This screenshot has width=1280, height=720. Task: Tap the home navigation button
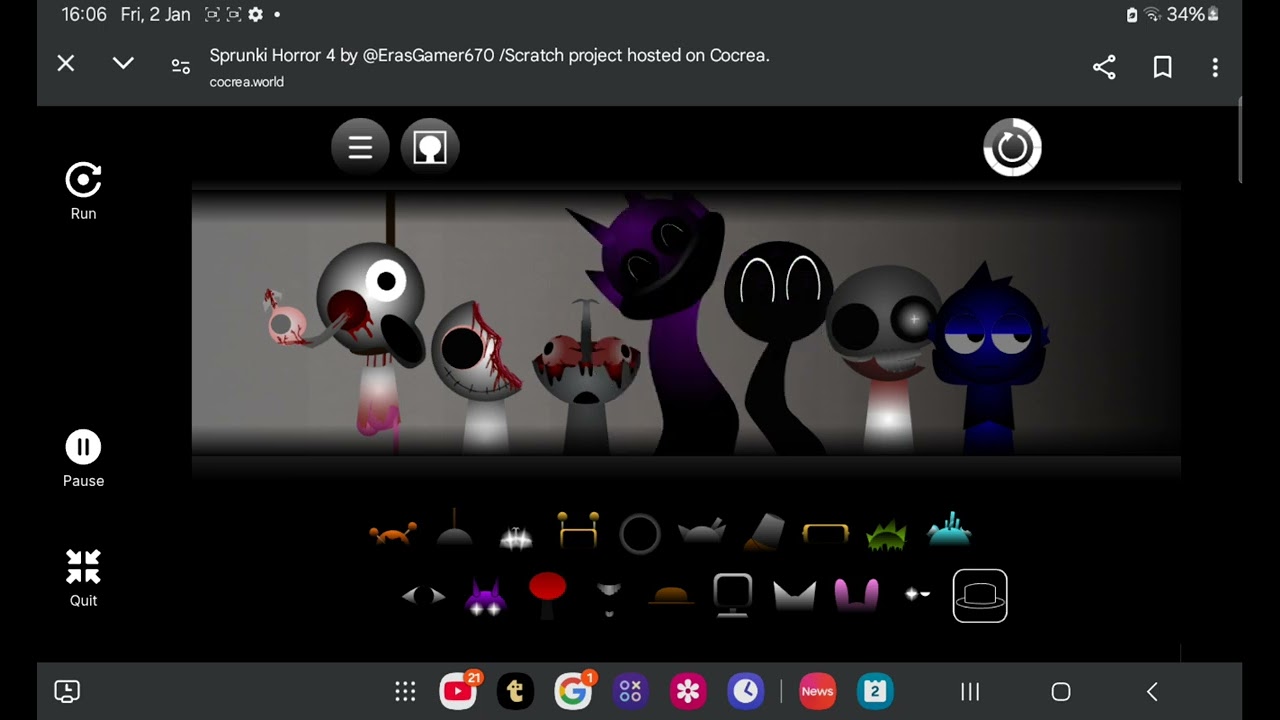(x=1061, y=691)
